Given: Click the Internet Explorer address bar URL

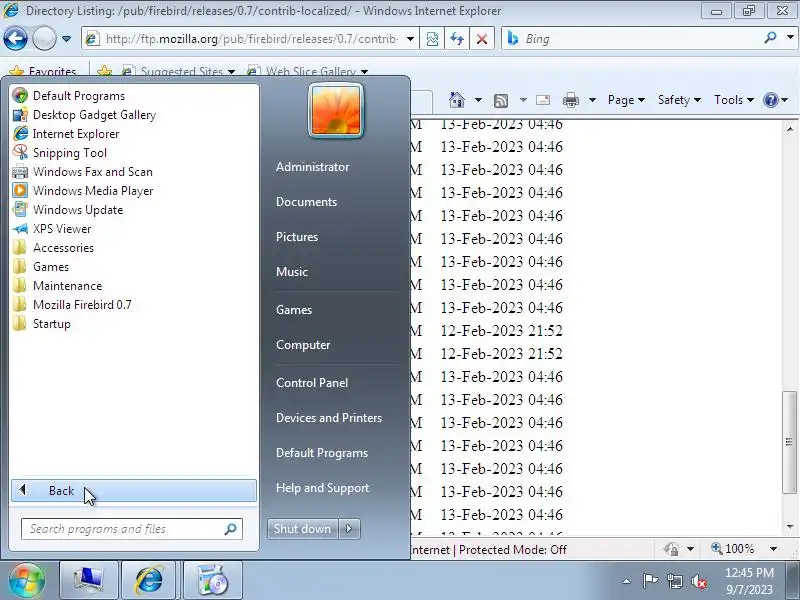Looking at the screenshot, I should click(x=252, y=39).
